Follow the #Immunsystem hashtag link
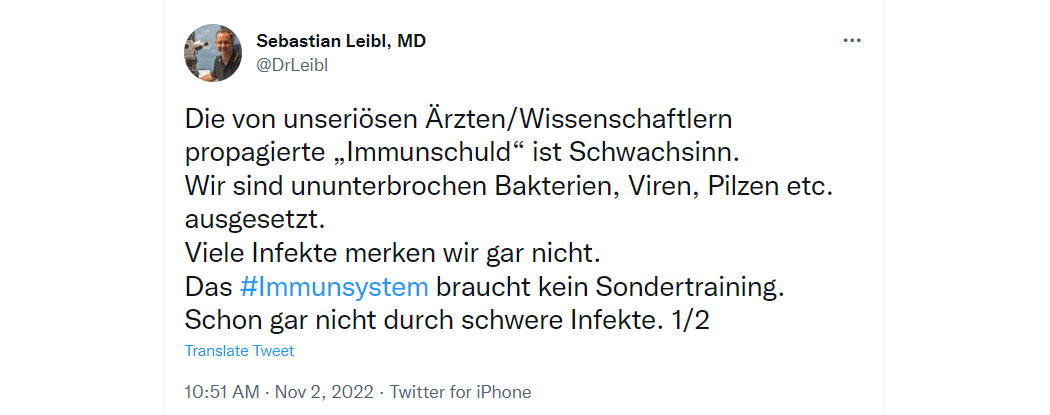Screen dimensions: 1050x415 [333, 288]
